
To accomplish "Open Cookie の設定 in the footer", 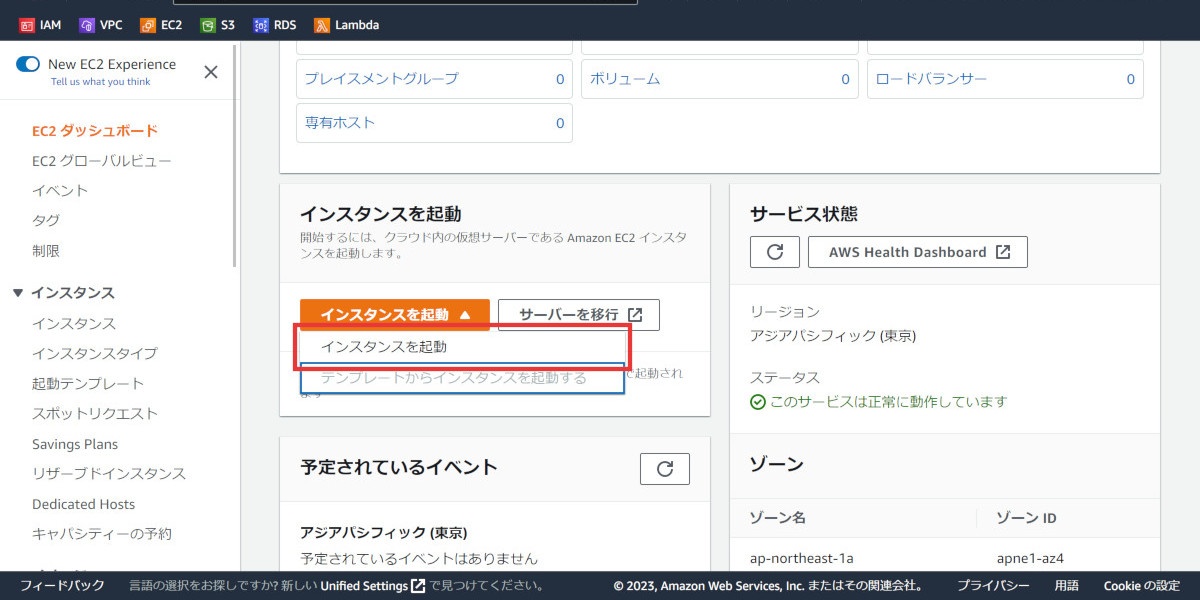I will click(1142, 586).
